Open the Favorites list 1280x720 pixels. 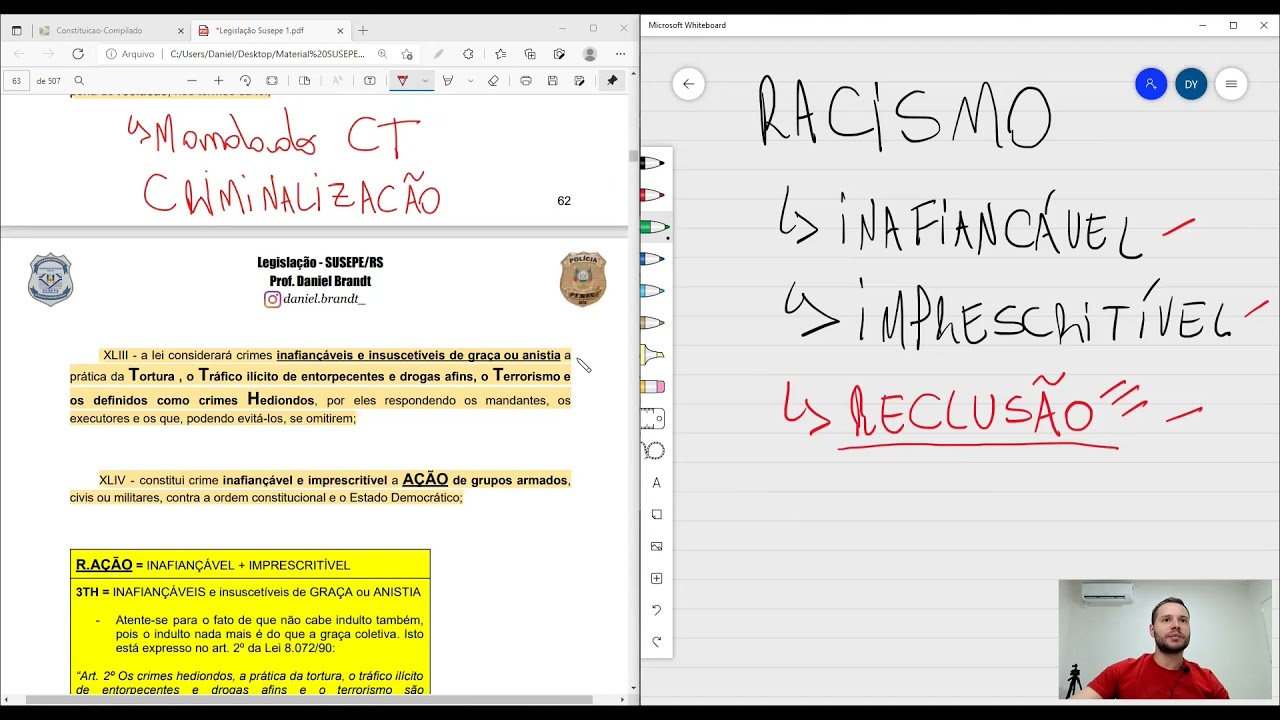[500, 54]
